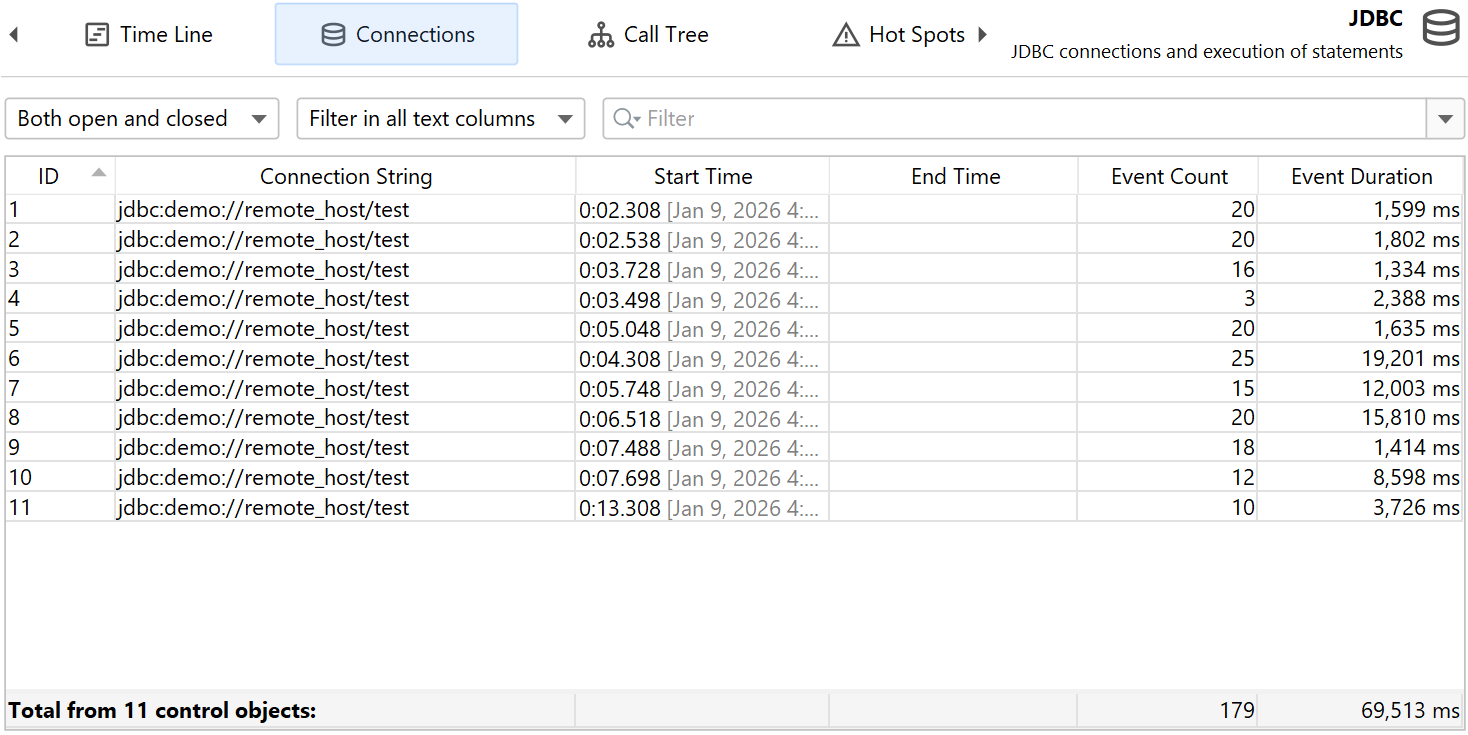This screenshot has height=735, width=1468.
Task: Click the Connections database icon
Action: (333, 35)
